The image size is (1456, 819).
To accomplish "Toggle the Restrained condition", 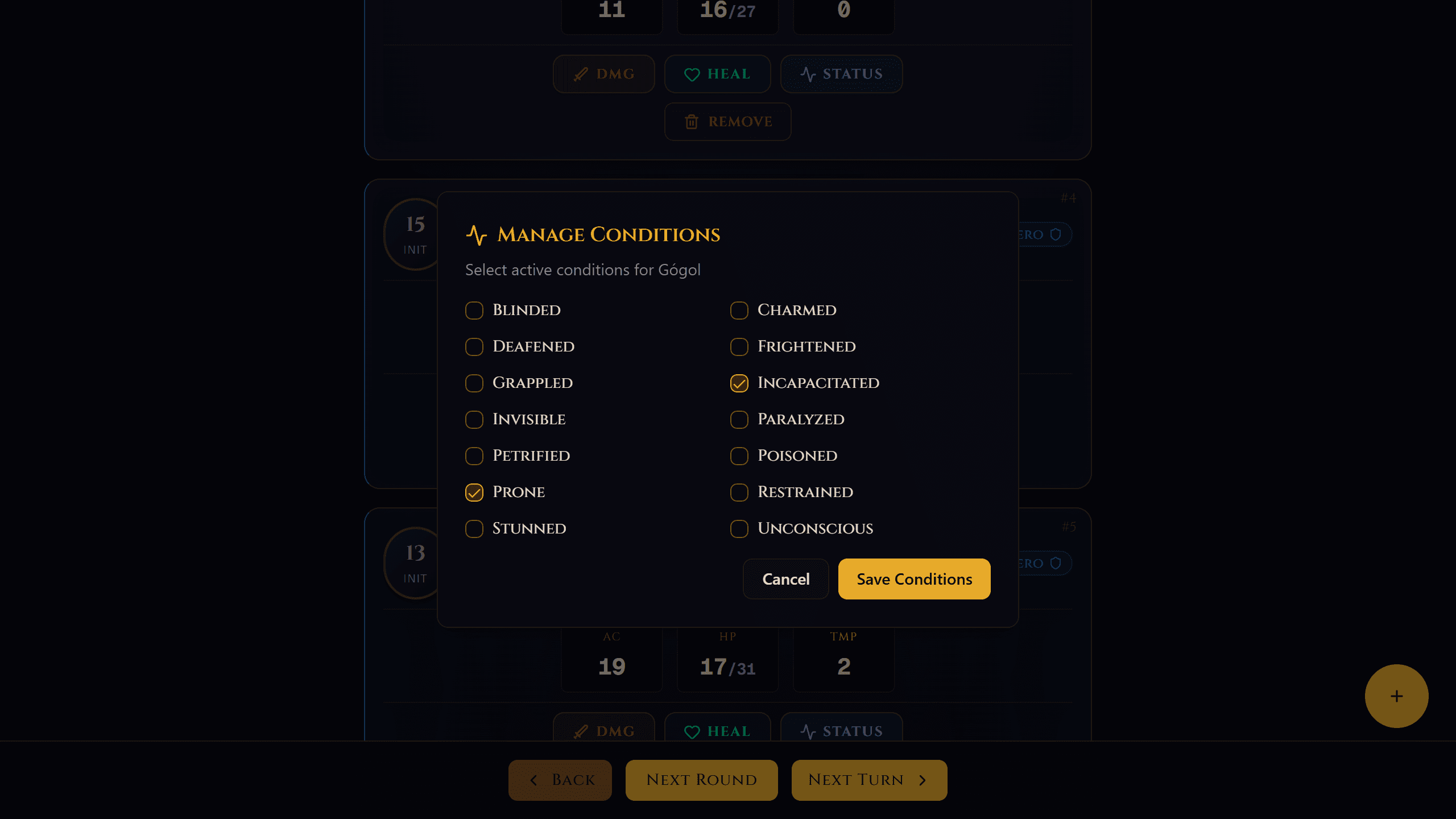I will pos(739,493).
